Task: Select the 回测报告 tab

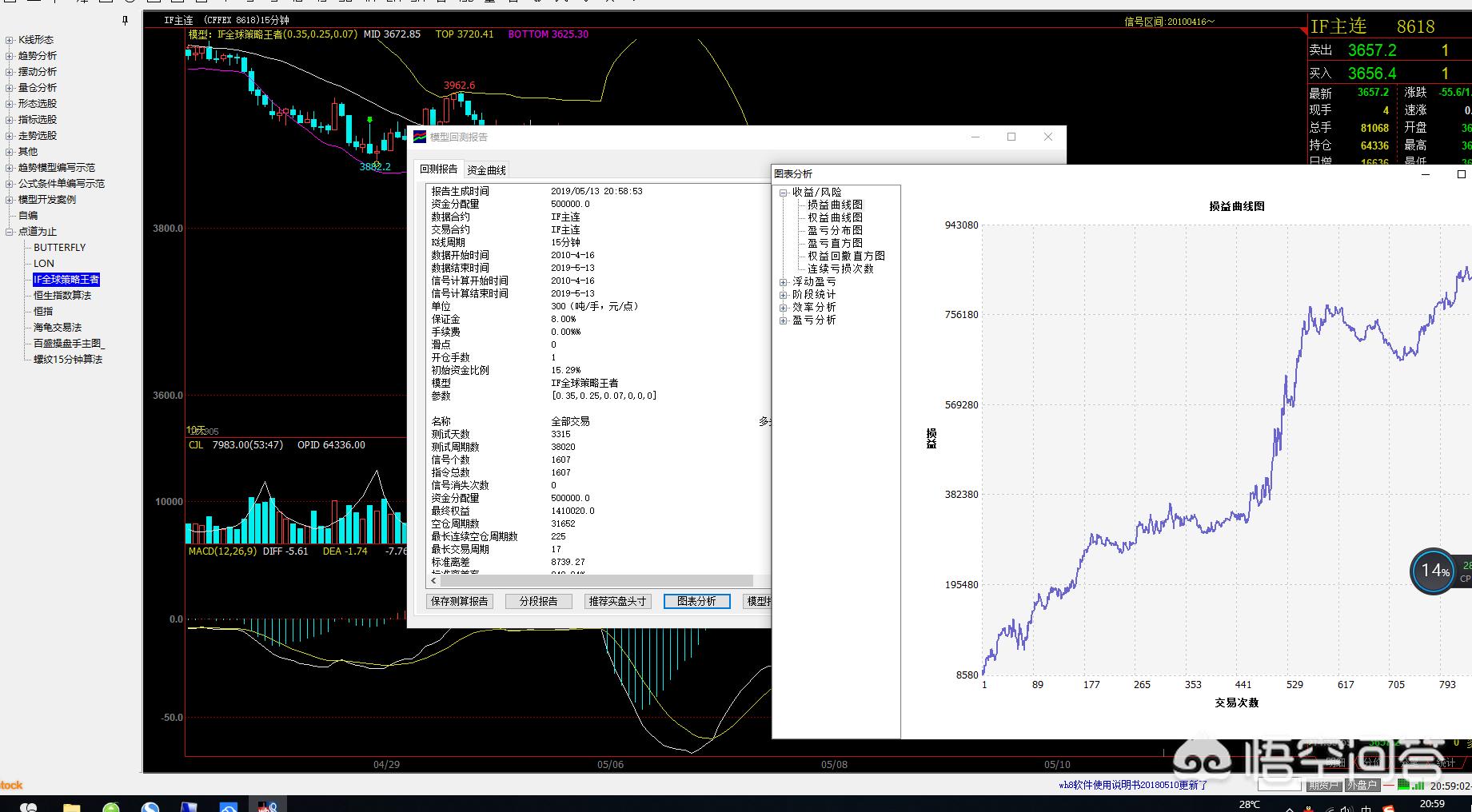Action: click(439, 169)
